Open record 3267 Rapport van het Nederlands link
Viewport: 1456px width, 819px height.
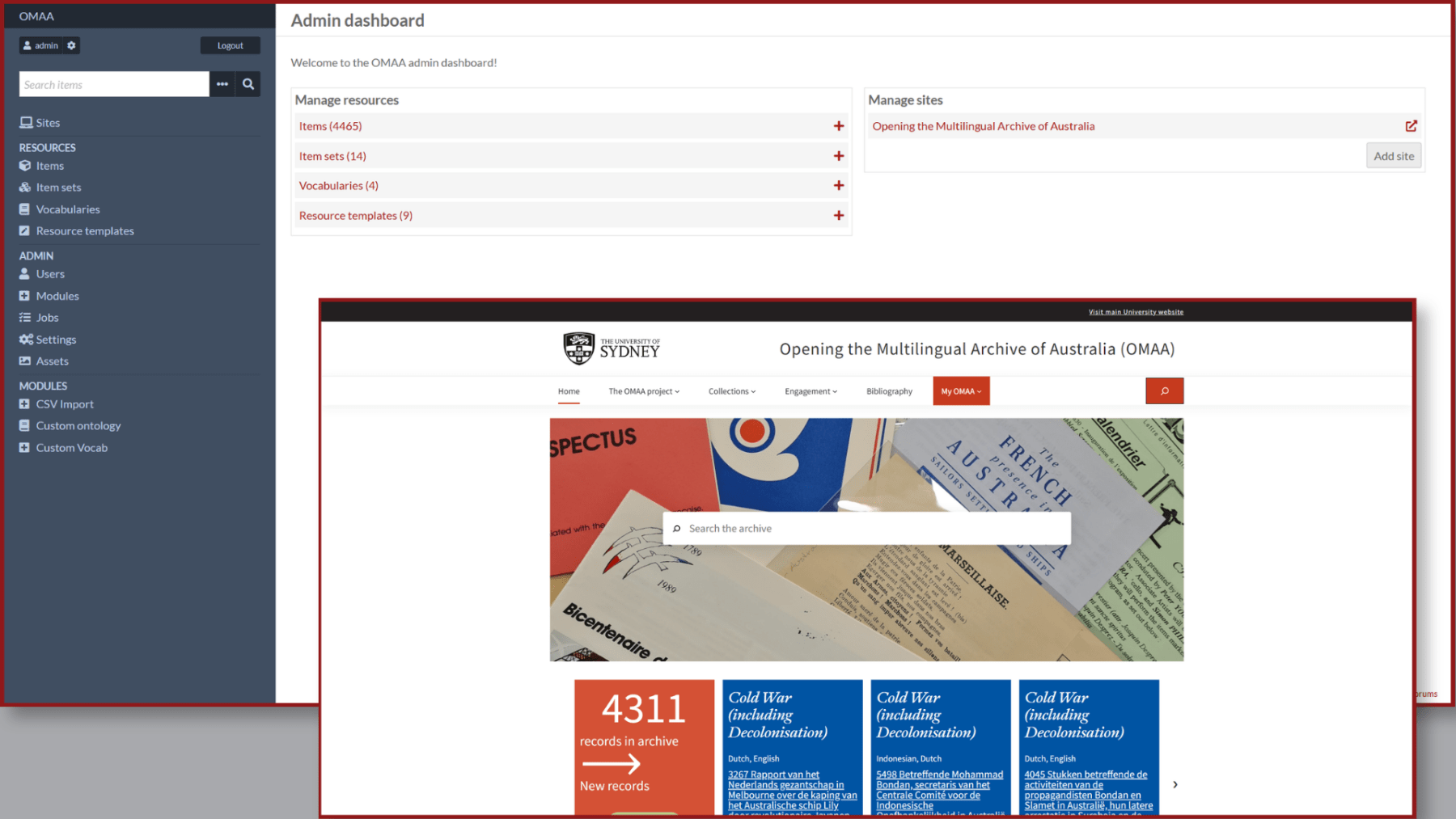point(792,795)
